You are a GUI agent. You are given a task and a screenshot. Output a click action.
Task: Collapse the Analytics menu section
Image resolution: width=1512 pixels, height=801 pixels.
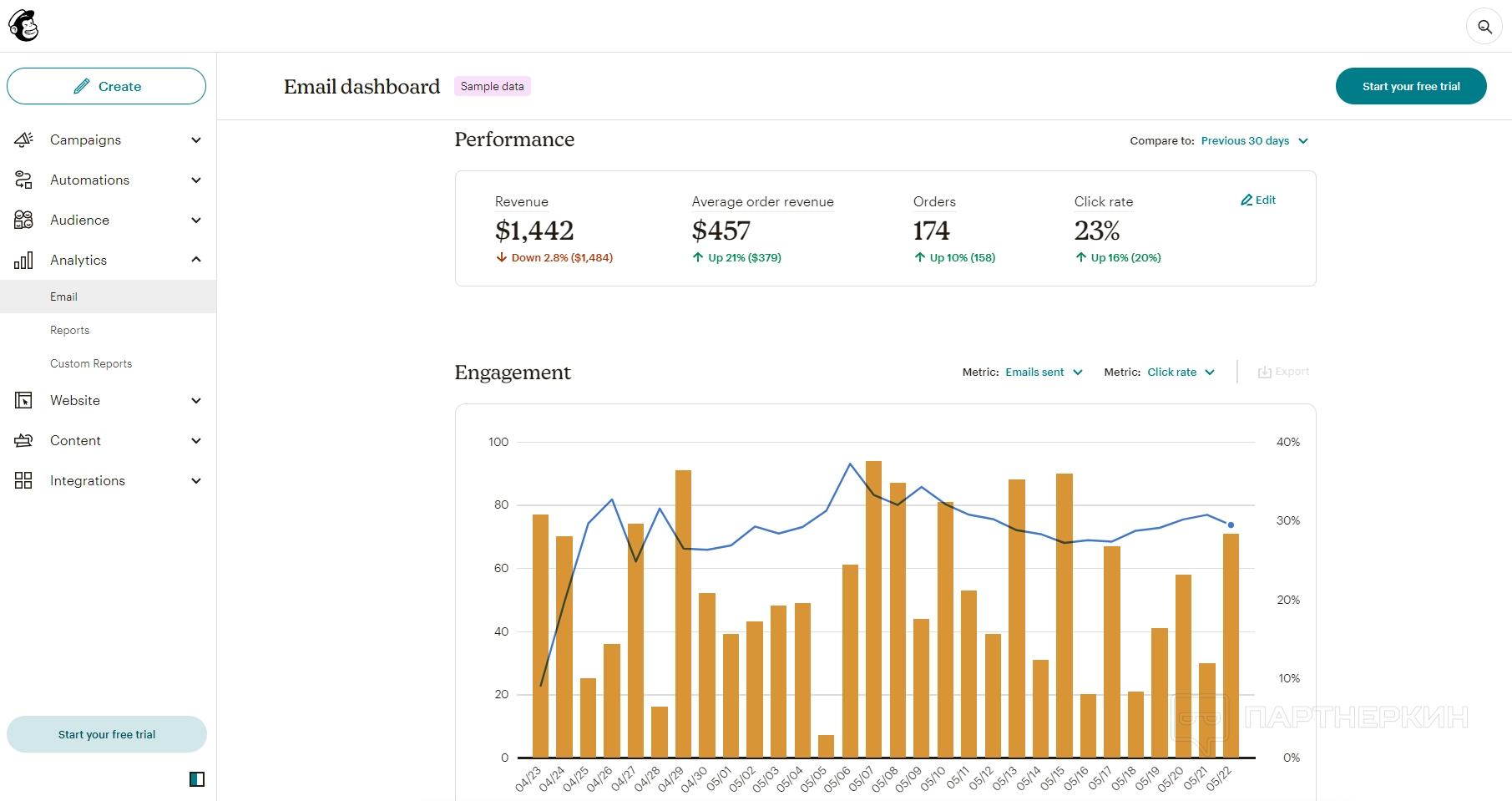pyautogui.click(x=196, y=260)
